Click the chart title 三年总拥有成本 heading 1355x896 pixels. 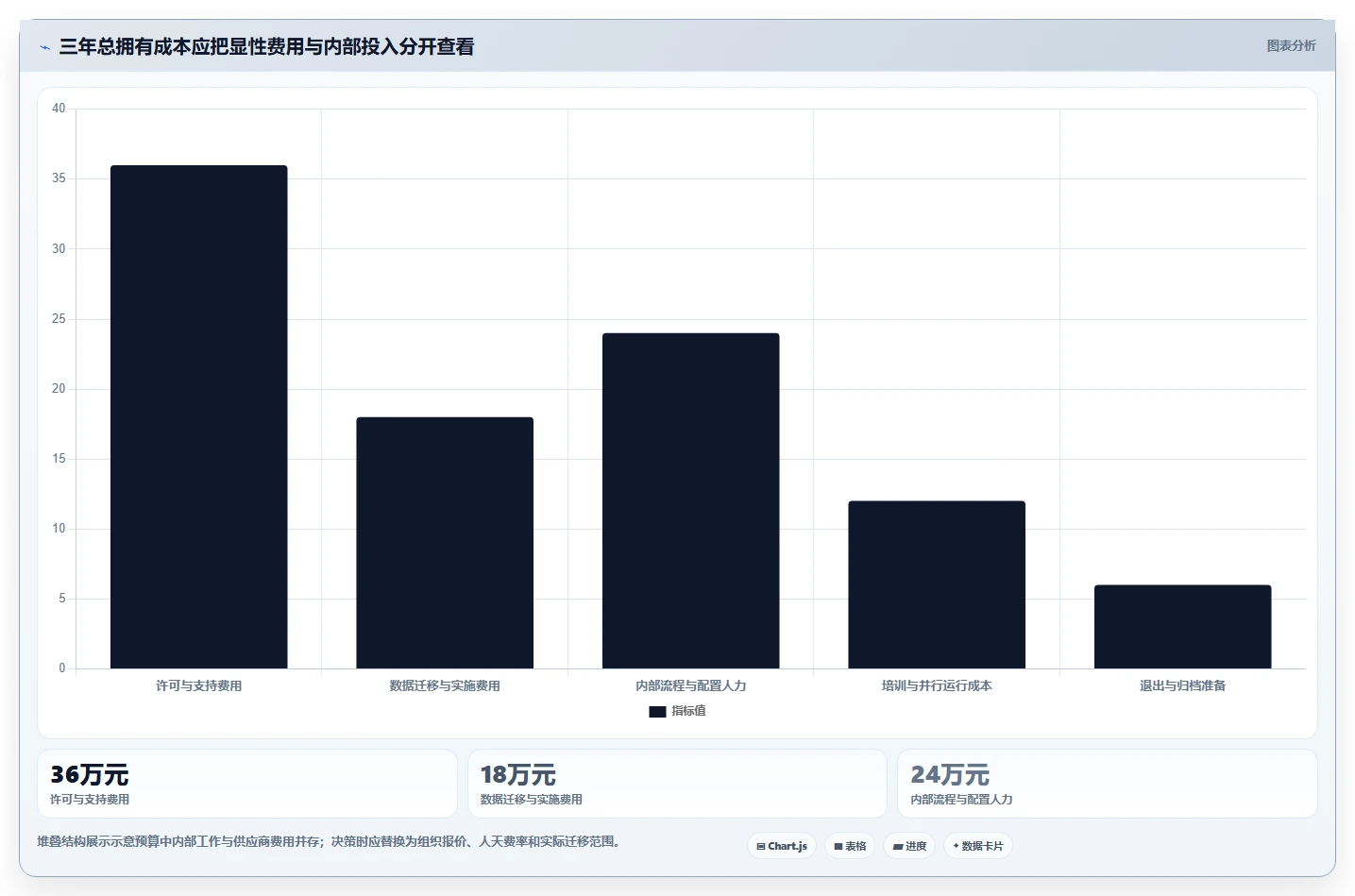coord(266,46)
